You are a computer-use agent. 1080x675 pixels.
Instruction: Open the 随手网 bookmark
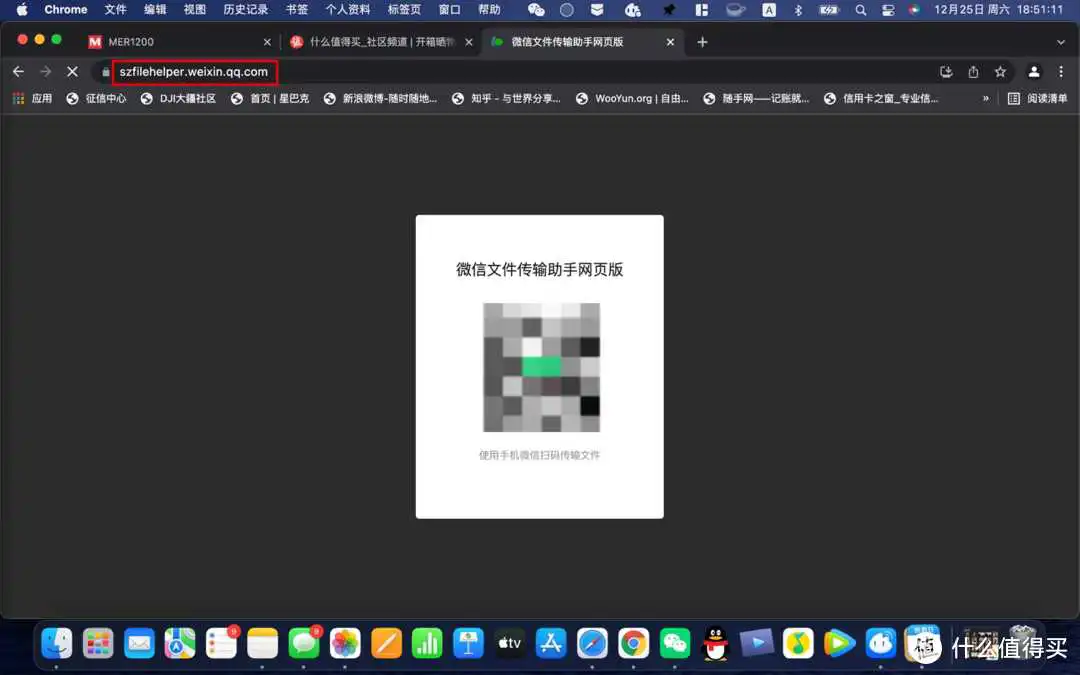tap(756, 98)
